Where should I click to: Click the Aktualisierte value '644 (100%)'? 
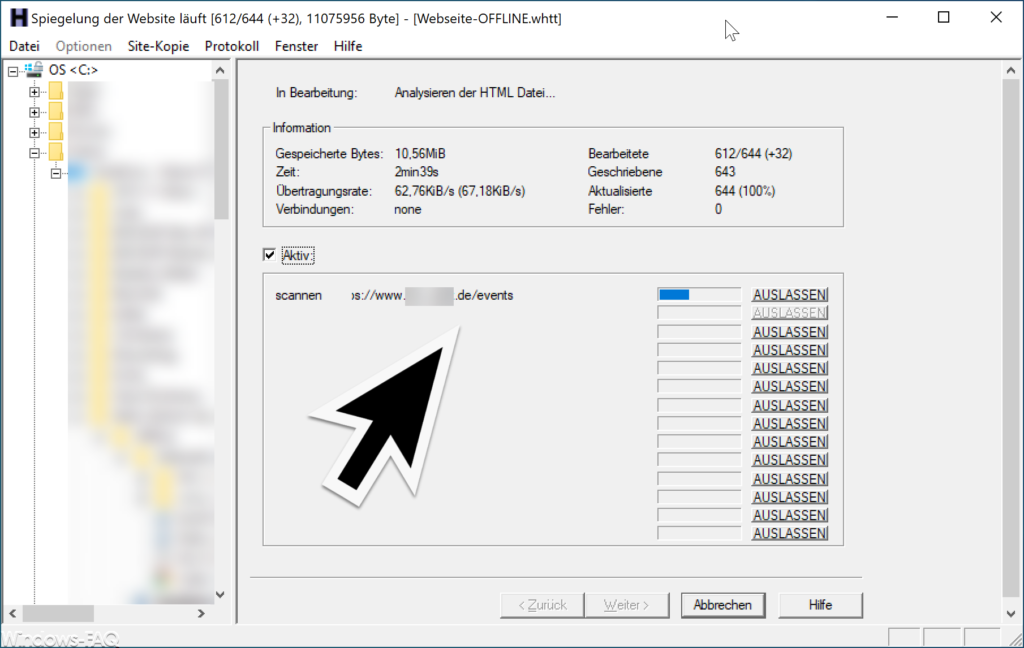point(744,191)
